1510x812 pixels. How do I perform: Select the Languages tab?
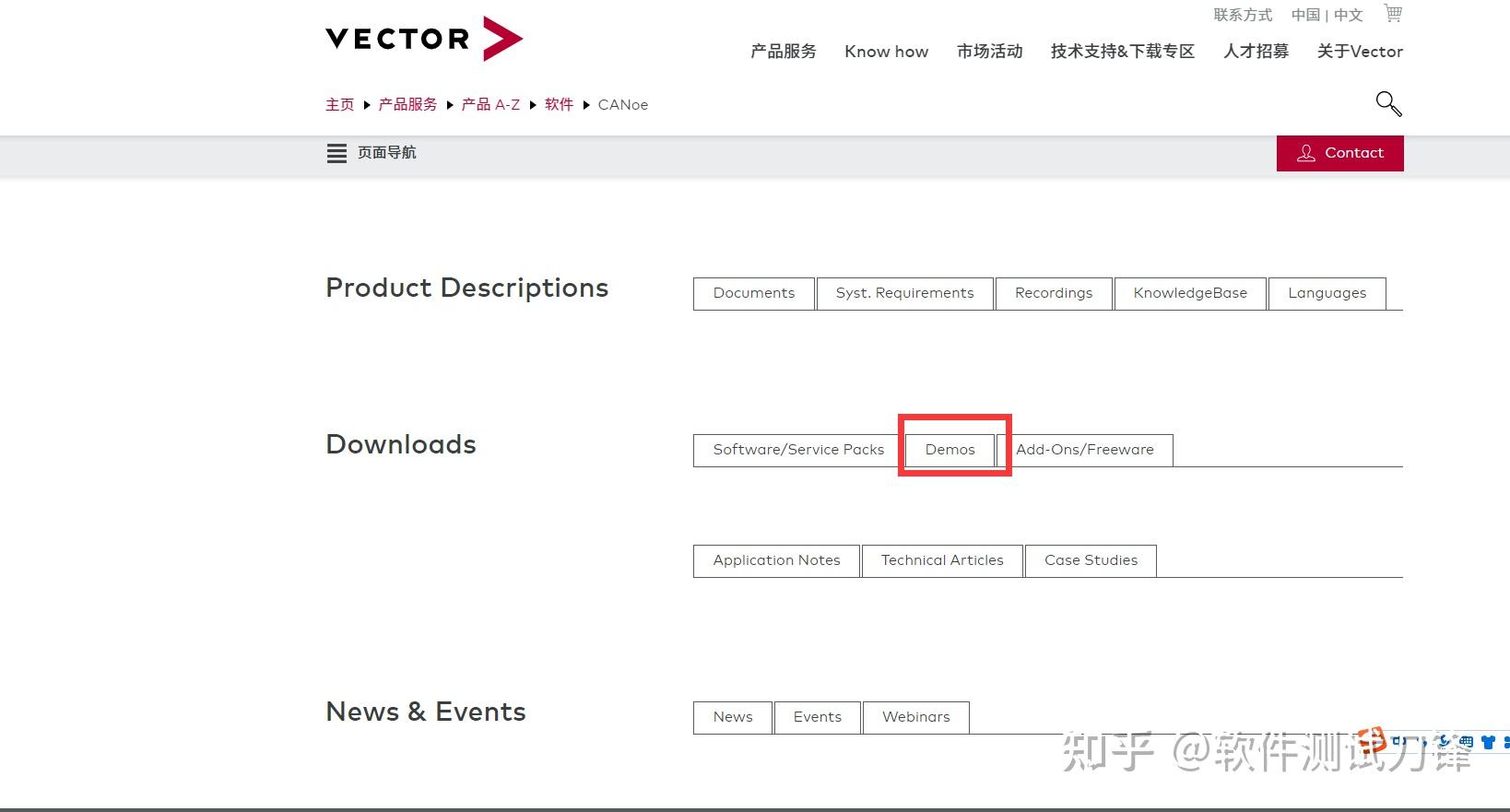pyautogui.click(x=1327, y=293)
